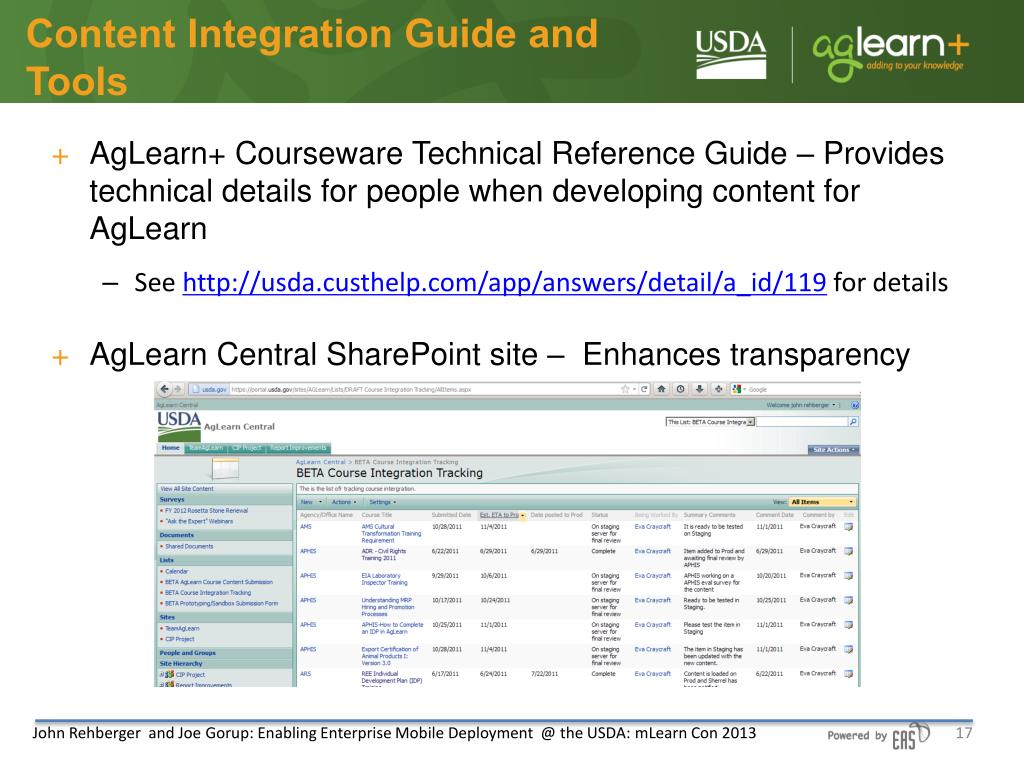Click edit icon for AMS Cultural Transformation row
This screenshot has height=768, width=1024.
pyautogui.click(x=848, y=526)
